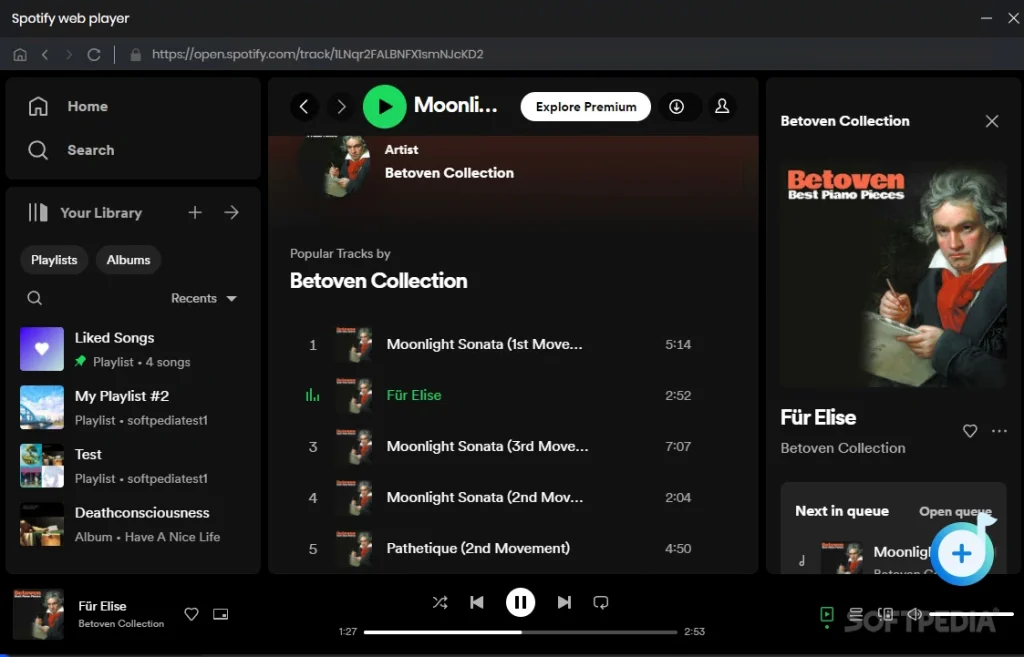1024x657 pixels.
Task: Navigate back with the left arrow
Action: (x=305, y=106)
